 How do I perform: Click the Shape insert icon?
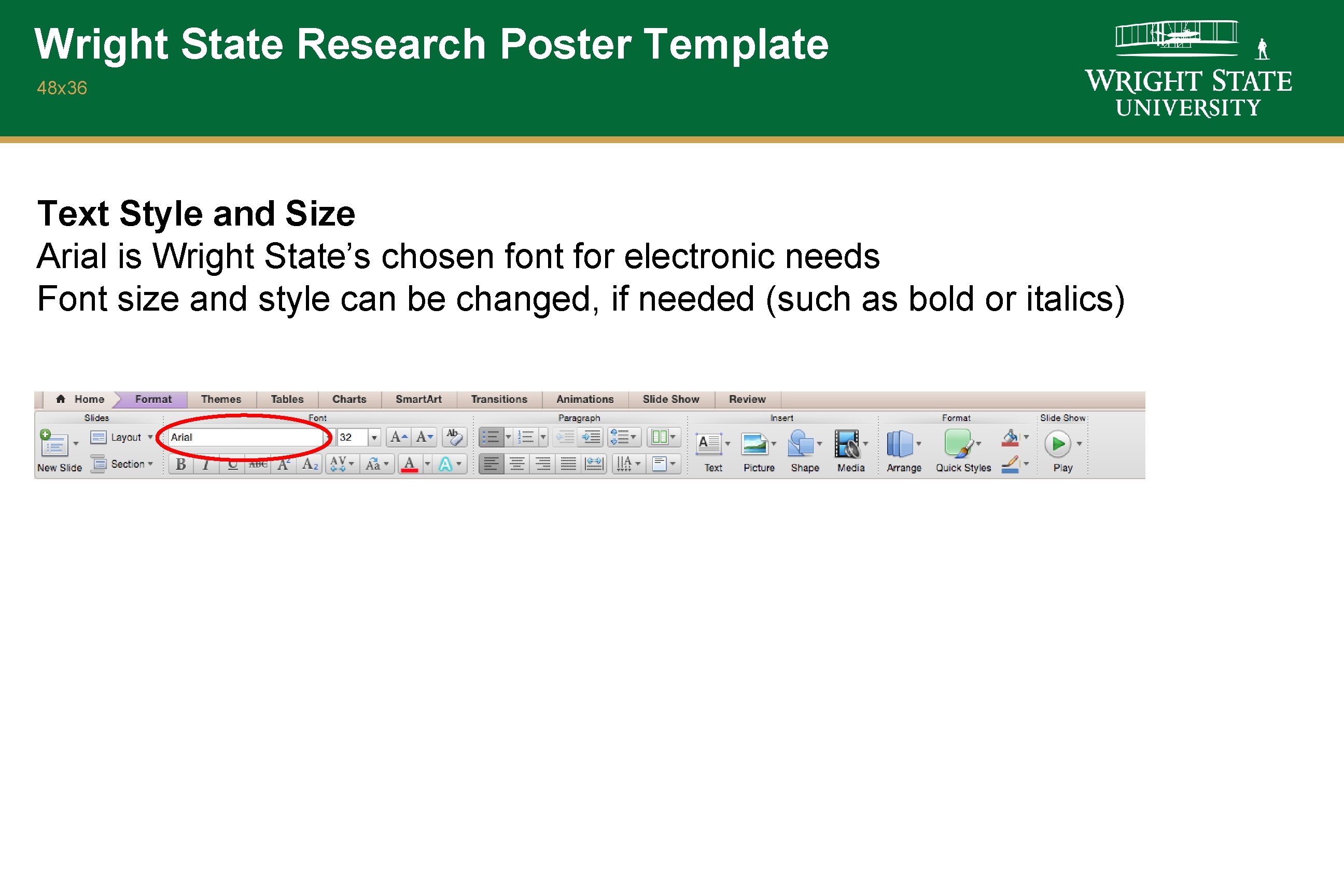(801, 443)
